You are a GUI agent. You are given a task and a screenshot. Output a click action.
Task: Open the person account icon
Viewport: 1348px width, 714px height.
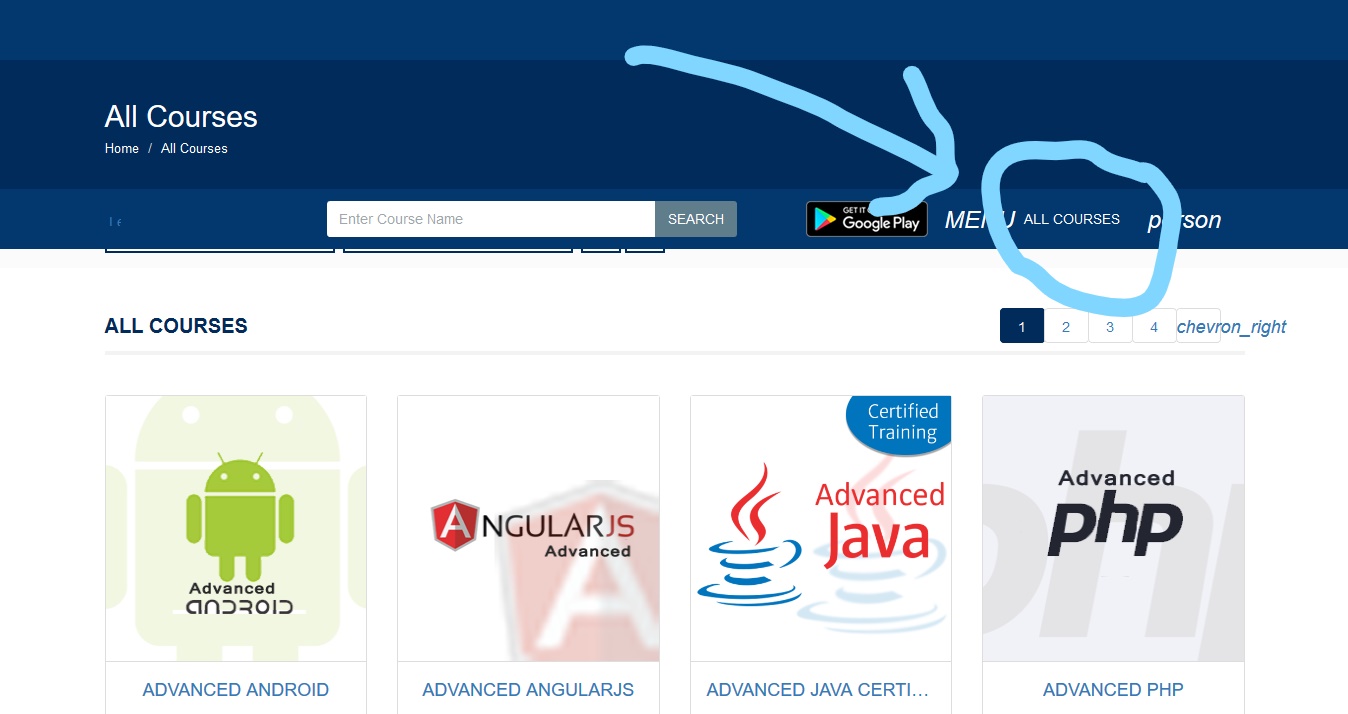[1184, 220]
